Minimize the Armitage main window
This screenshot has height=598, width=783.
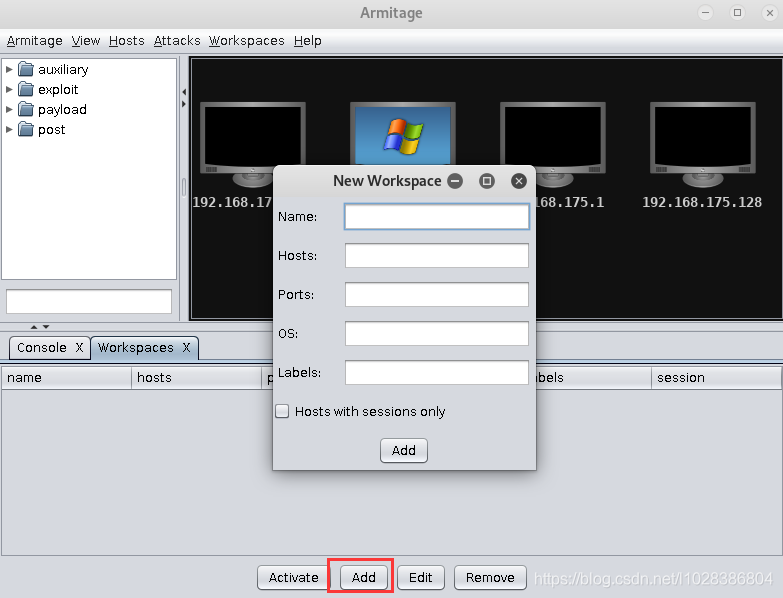coord(705,13)
